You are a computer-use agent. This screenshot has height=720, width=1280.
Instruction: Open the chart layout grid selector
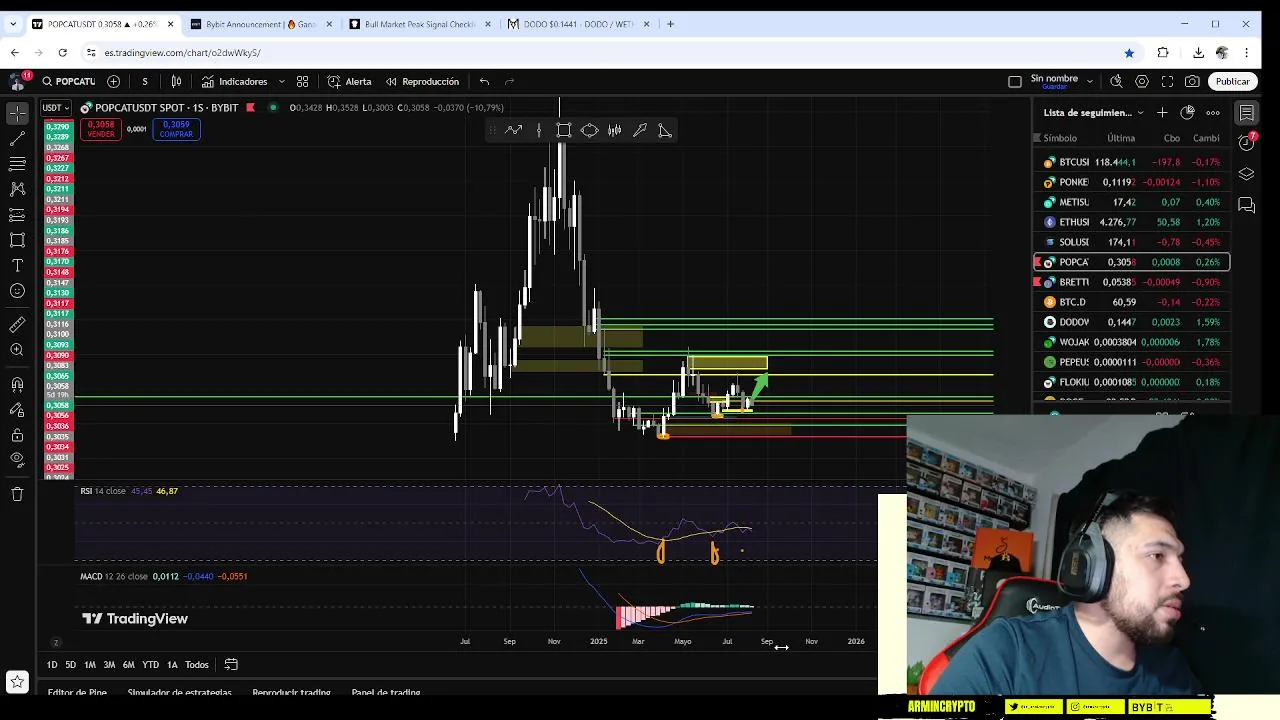(x=1014, y=82)
